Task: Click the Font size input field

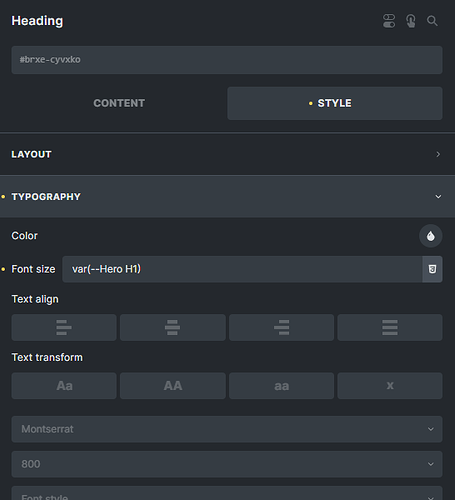Action: [242, 269]
